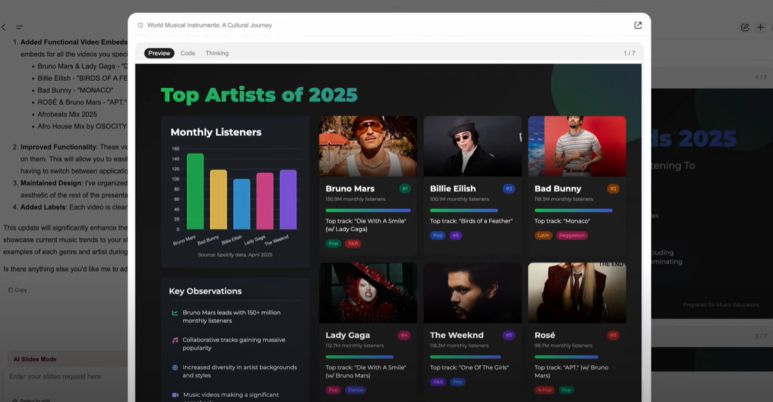773x402 pixels.
Task: Click the chart icon beside Bruno Mars observation
Action: click(x=175, y=313)
